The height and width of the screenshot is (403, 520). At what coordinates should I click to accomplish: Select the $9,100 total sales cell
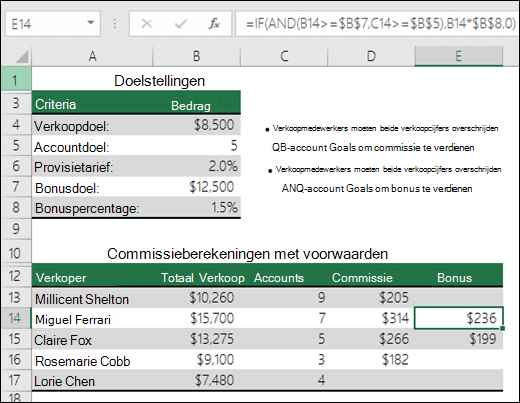[197, 360]
